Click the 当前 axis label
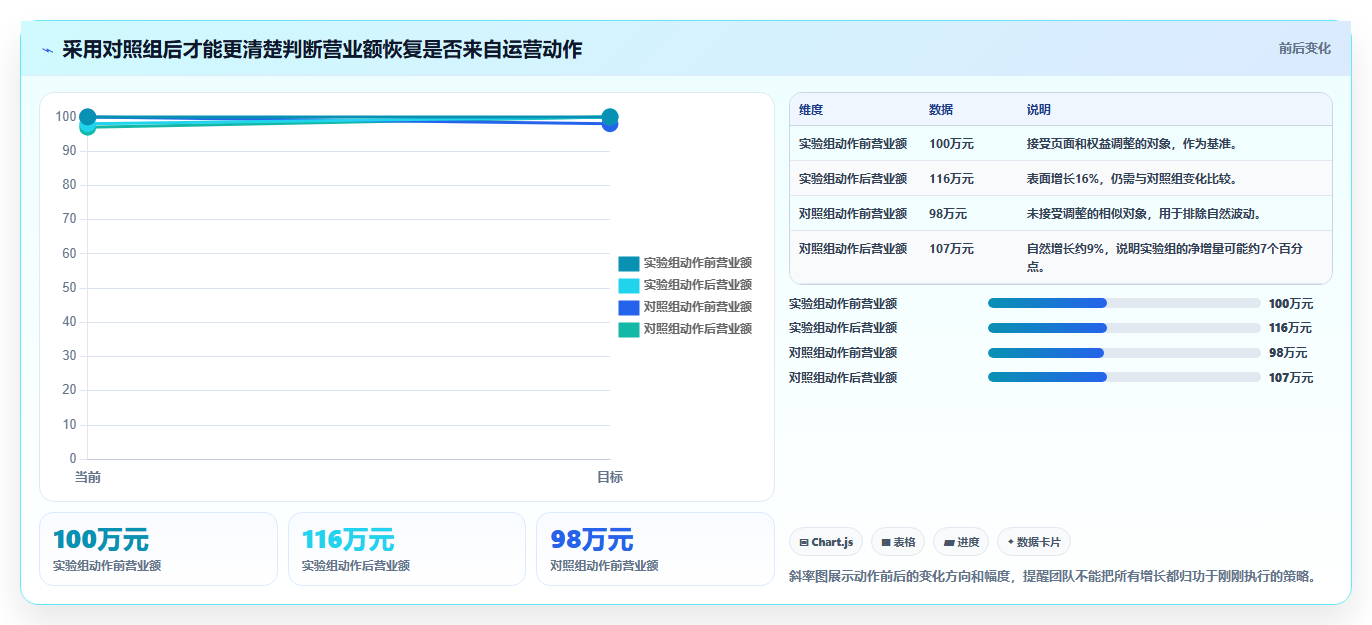Image resolution: width=1372 pixels, height=625 pixels. 88,478
